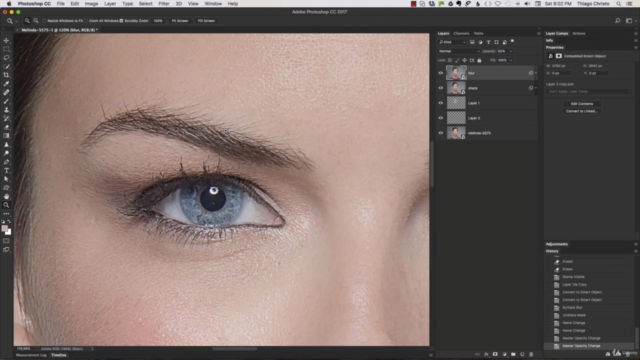Screen dimensions: 640x360
Task: Select the Brush tool
Action: [x=6, y=101]
